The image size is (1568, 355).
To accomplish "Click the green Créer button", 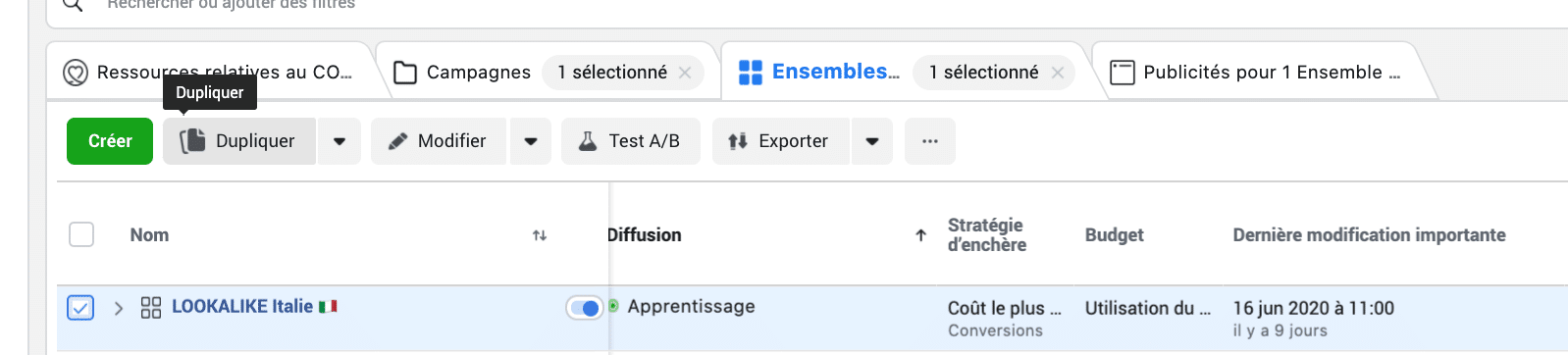I will tap(110, 141).
